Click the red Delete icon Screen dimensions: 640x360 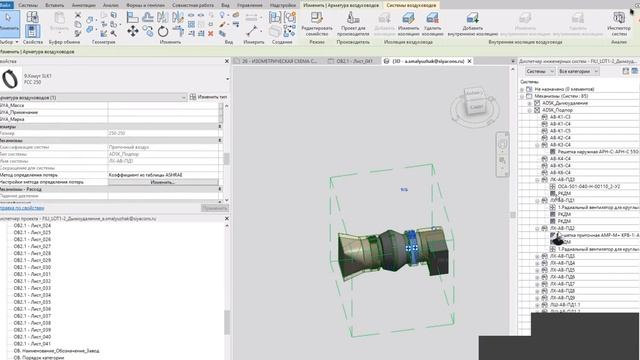pos(211,33)
